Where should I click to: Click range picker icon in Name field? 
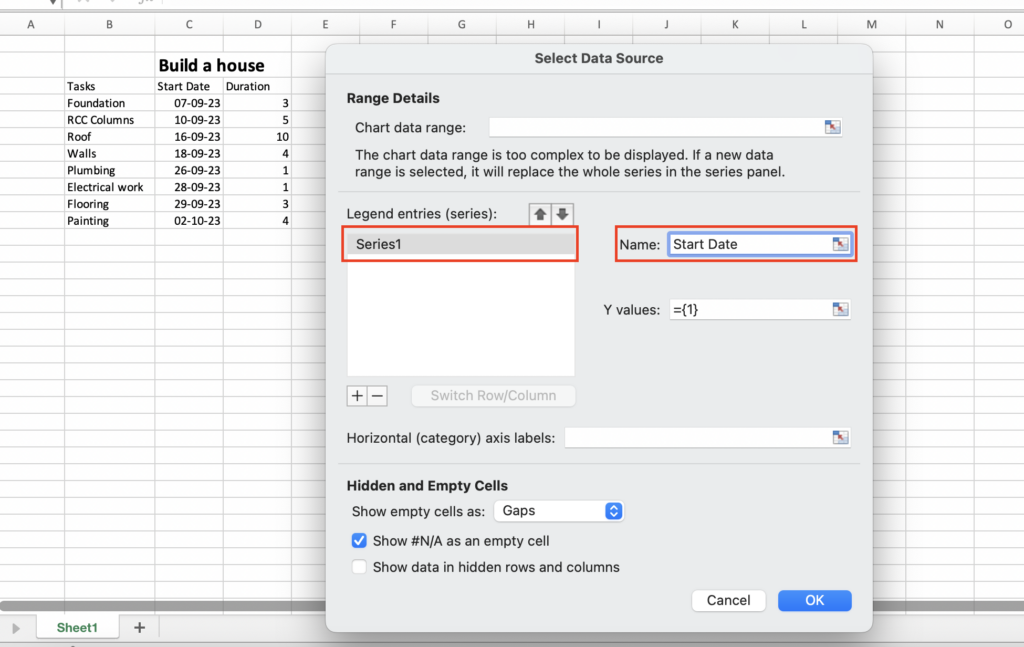click(x=840, y=244)
